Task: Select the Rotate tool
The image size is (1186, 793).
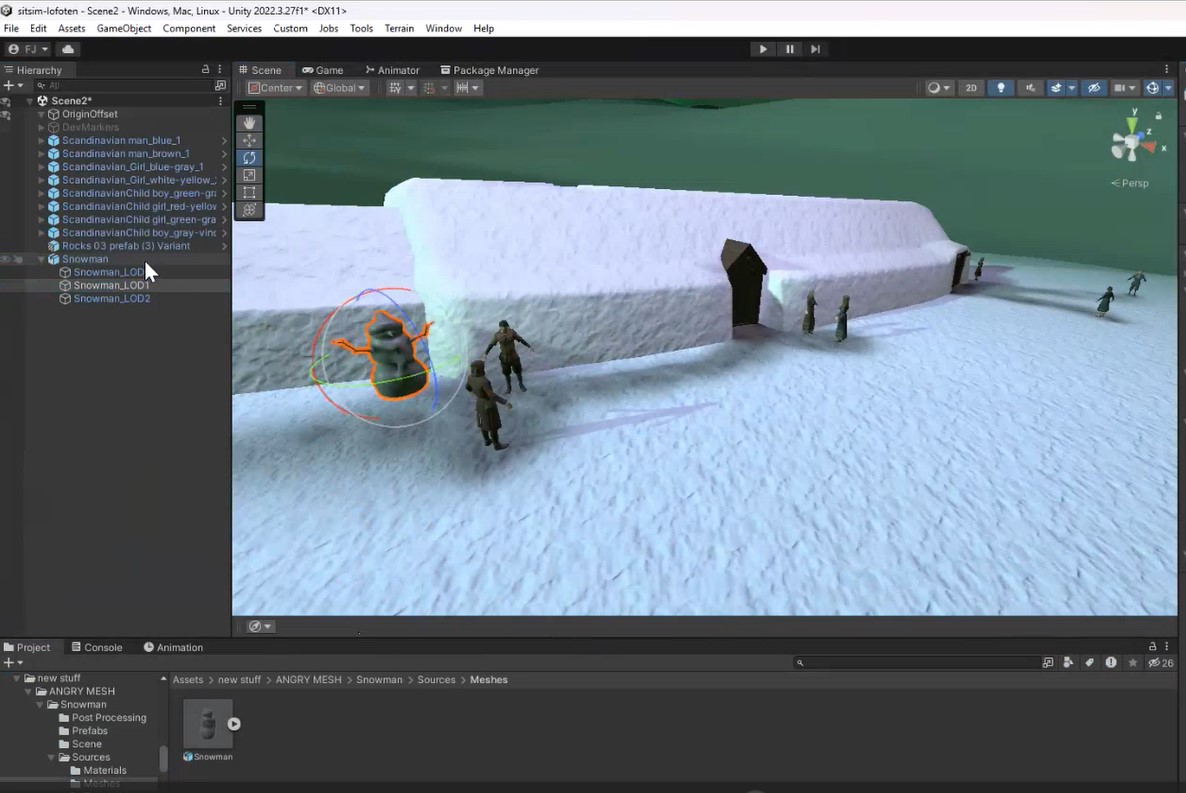Action: click(x=249, y=158)
